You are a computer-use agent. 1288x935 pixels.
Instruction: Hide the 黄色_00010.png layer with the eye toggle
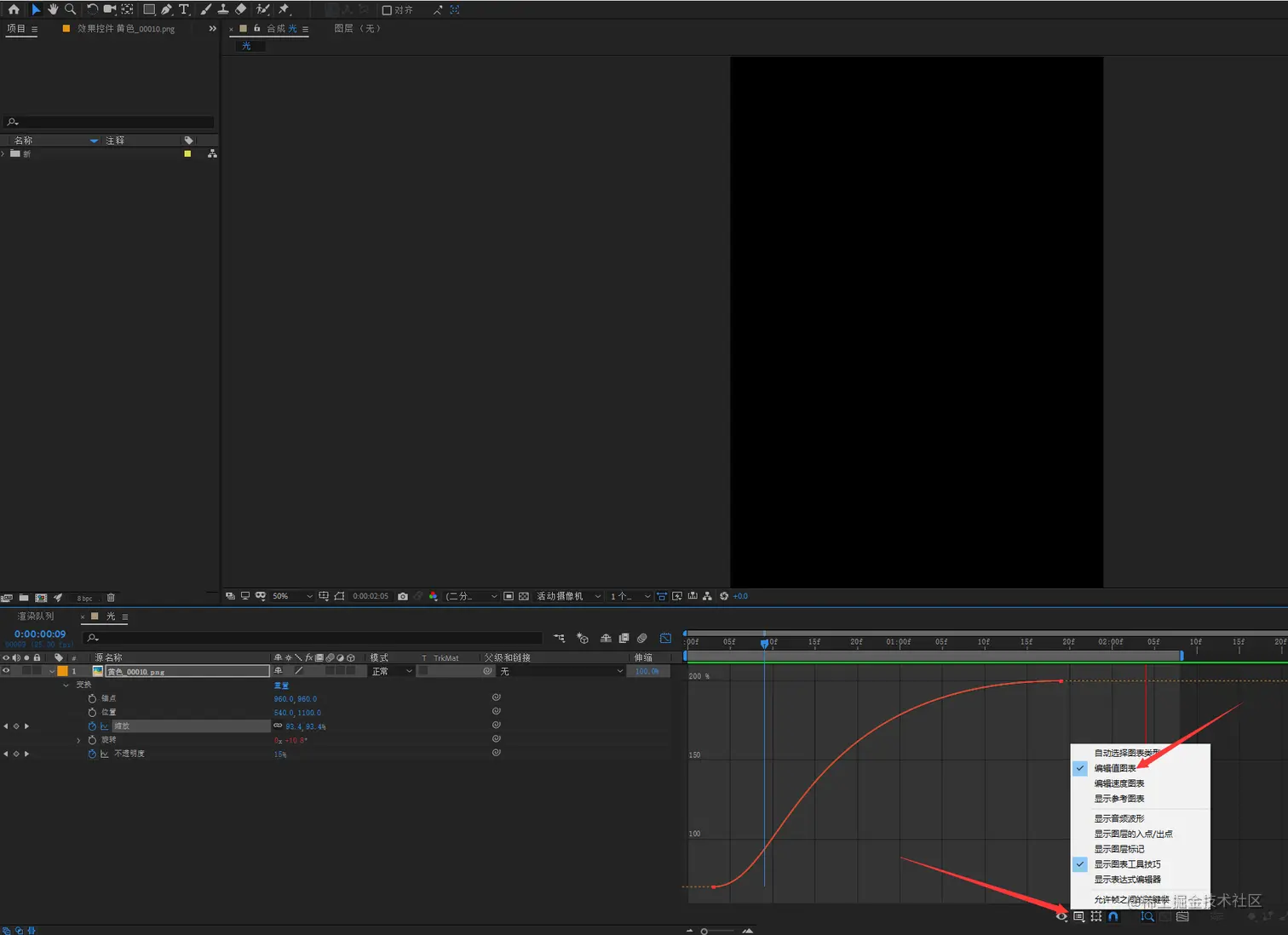(6, 671)
